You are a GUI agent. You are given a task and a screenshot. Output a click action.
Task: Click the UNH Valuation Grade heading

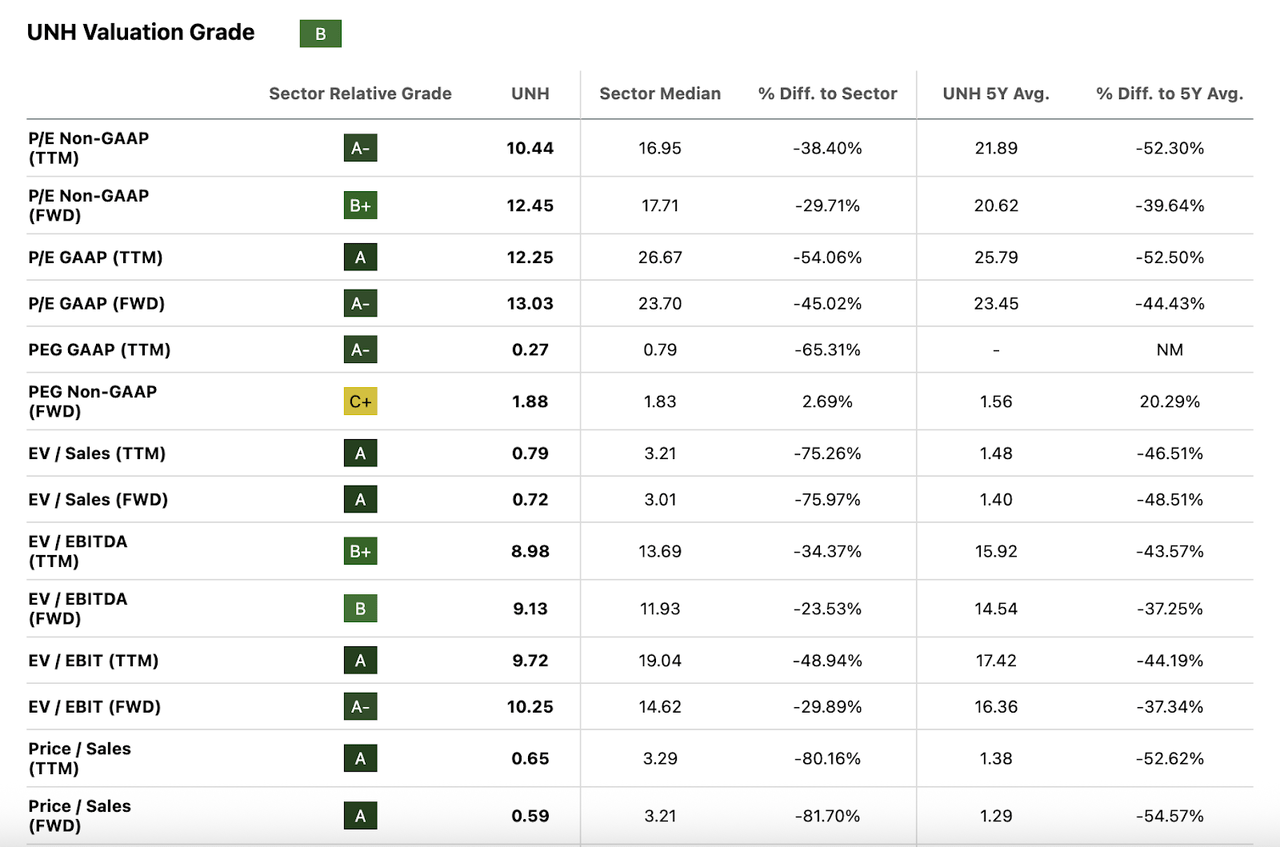click(141, 33)
